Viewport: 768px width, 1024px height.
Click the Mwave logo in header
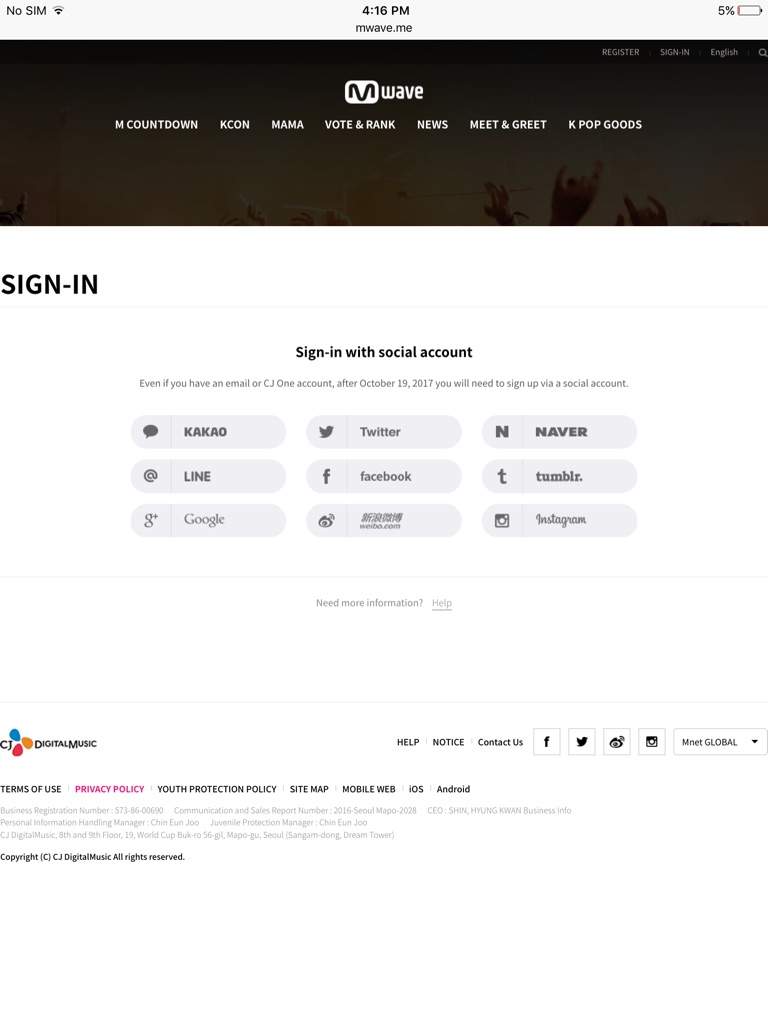pos(384,92)
